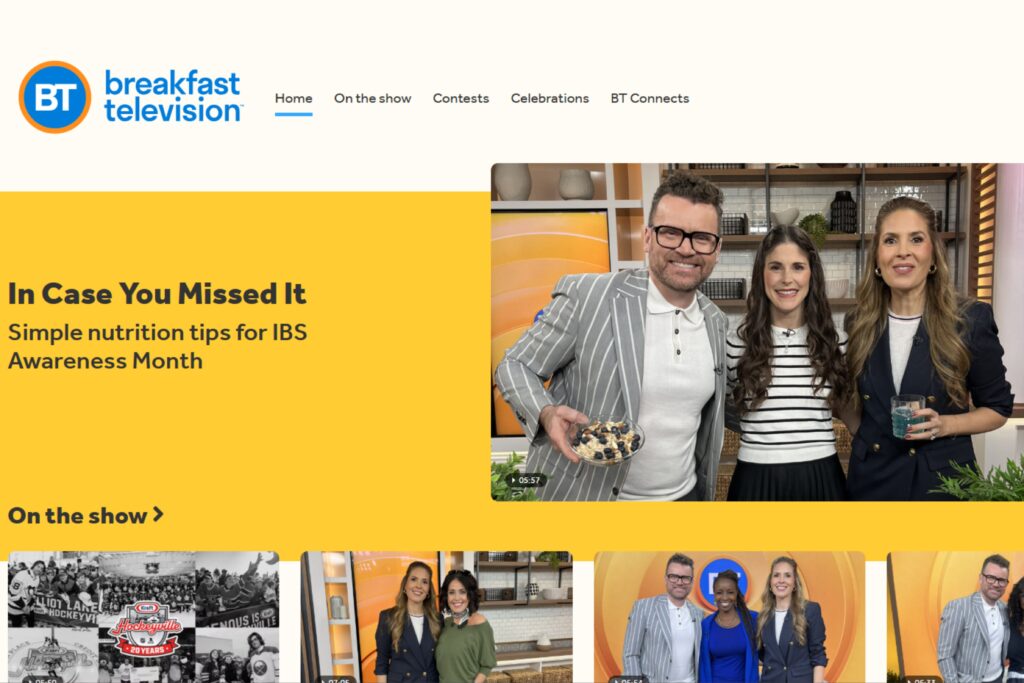This screenshot has height=683, width=1024.
Task: Click the breakfast television wordmark
Action: tap(173, 97)
